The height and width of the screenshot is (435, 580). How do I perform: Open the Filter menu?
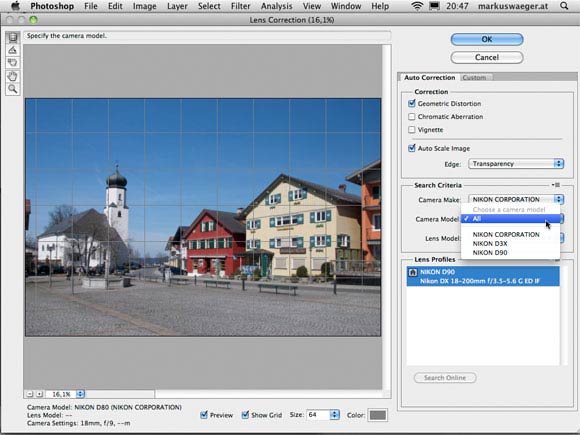pyautogui.click(x=240, y=6)
